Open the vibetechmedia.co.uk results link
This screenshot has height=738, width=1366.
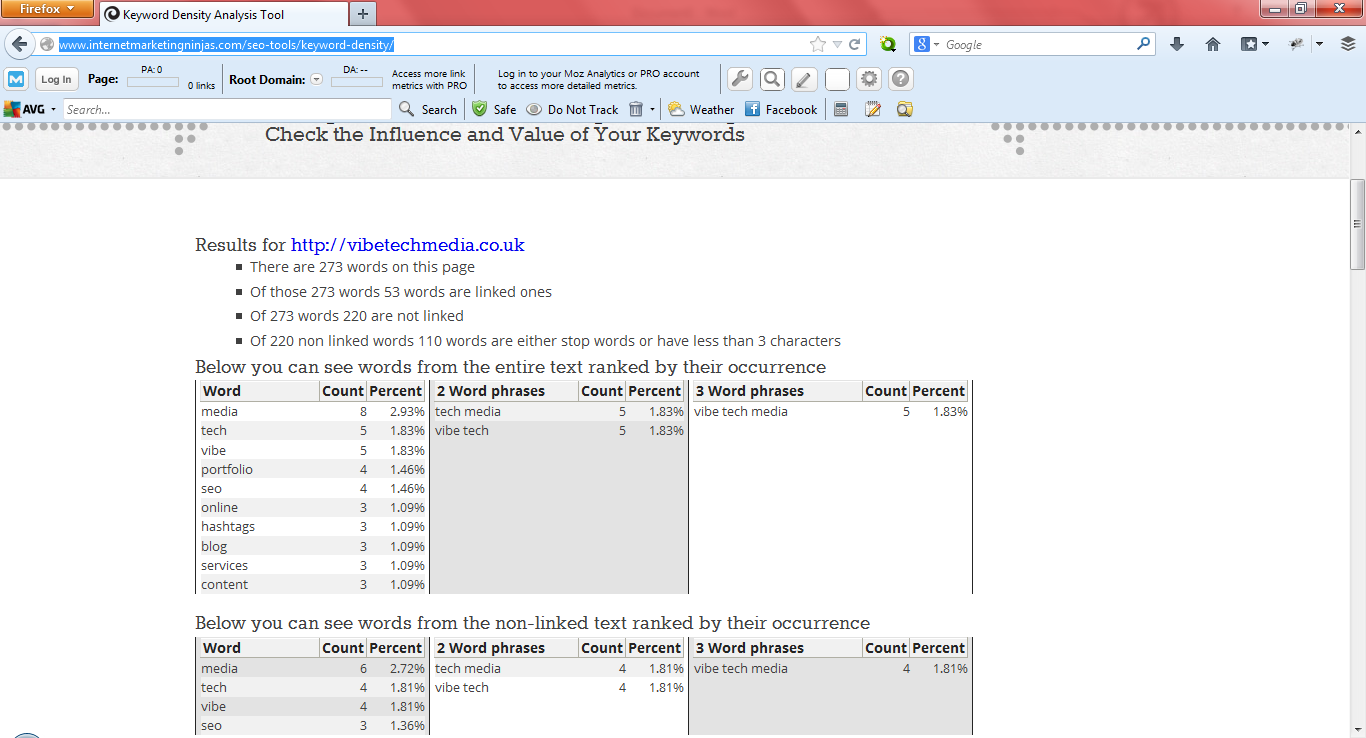click(x=408, y=245)
